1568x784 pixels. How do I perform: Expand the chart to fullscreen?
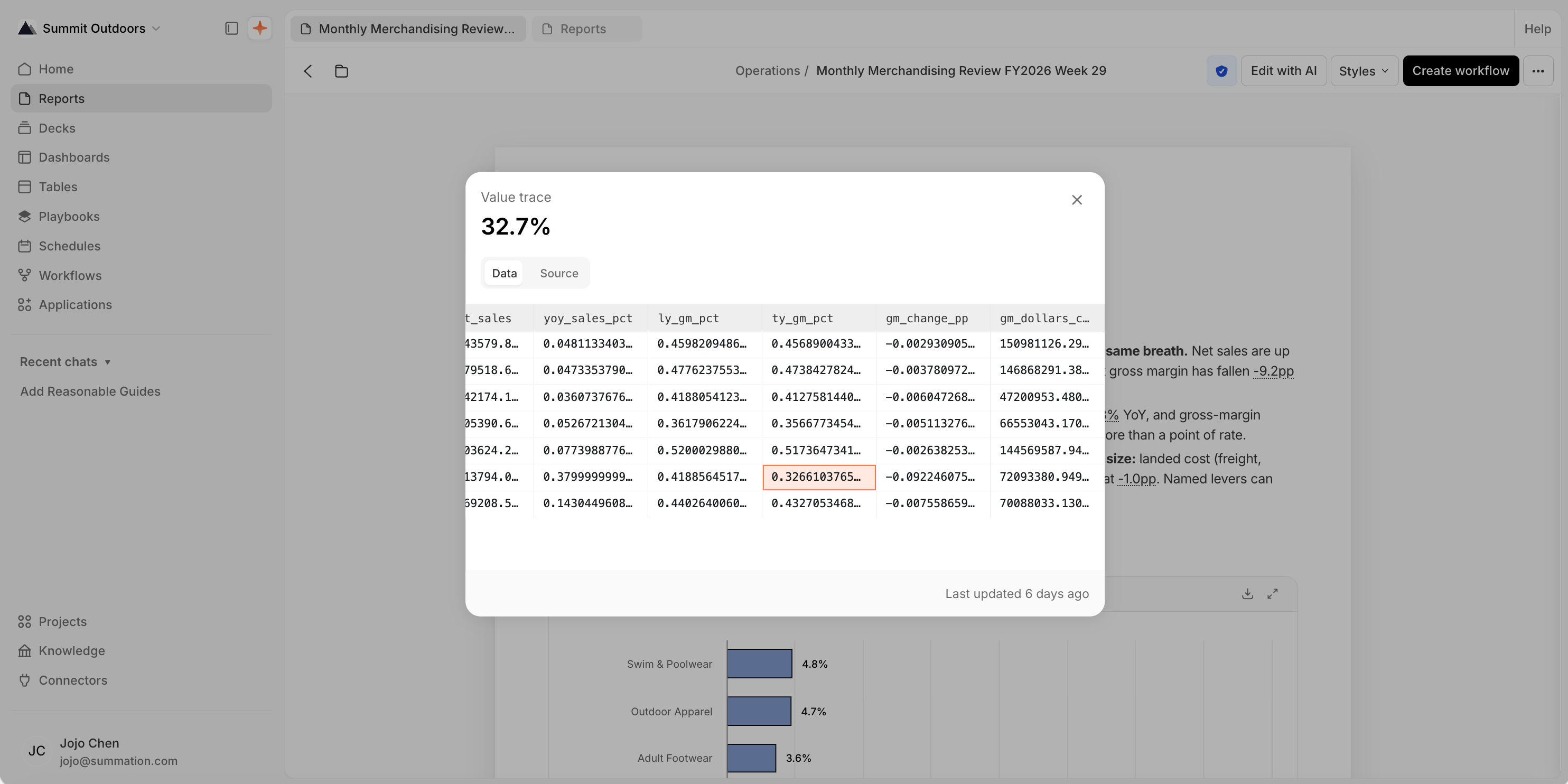click(x=1272, y=593)
